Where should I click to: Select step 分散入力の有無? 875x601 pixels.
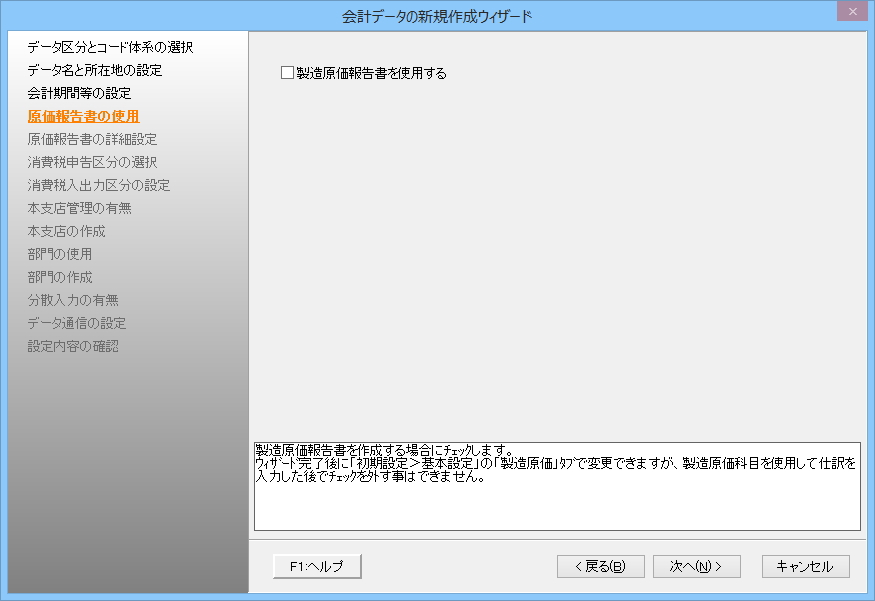click(x=73, y=300)
